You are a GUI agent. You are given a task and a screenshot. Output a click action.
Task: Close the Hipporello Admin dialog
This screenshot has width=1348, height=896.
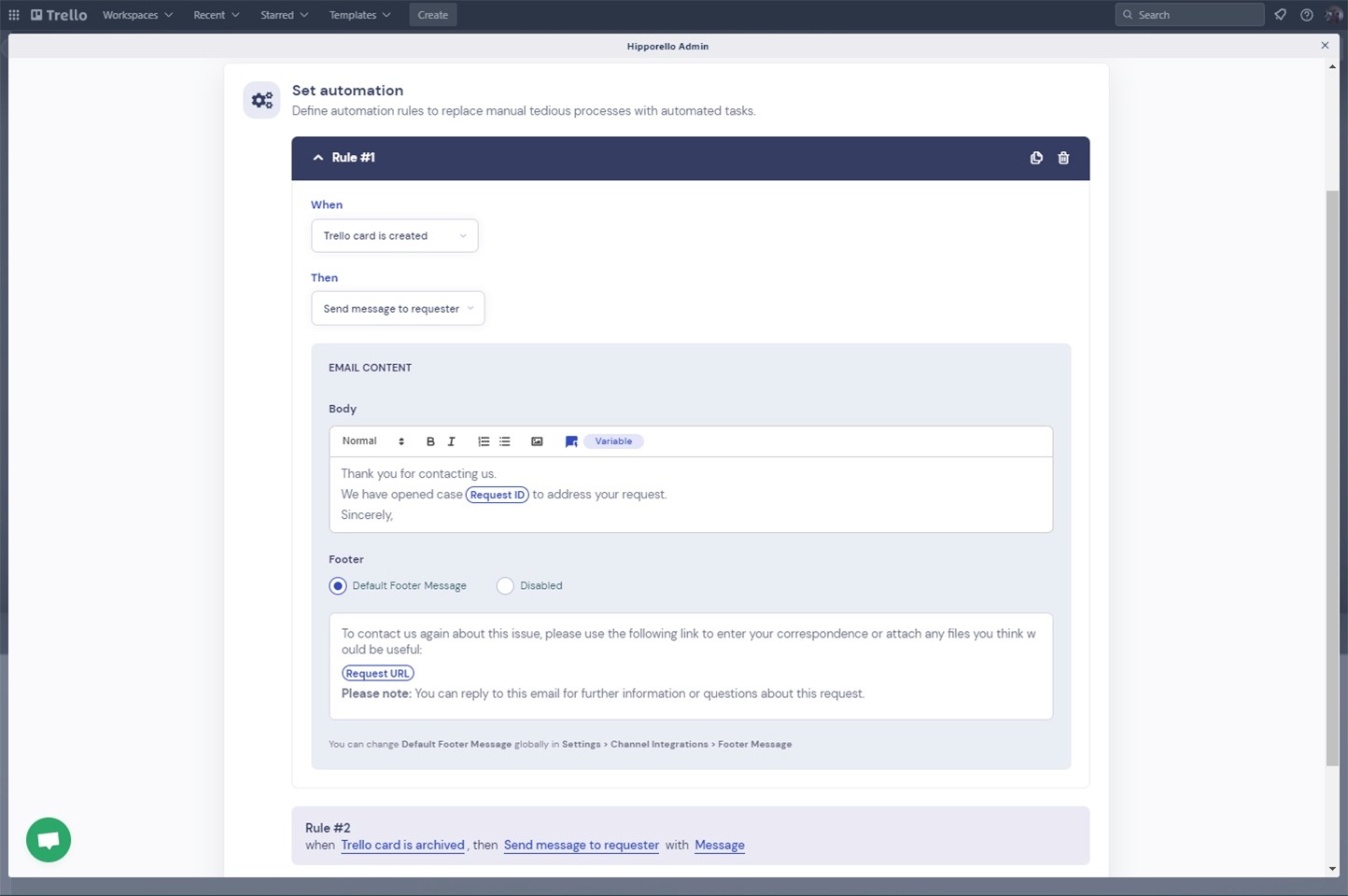pyautogui.click(x=1325, y=46)
